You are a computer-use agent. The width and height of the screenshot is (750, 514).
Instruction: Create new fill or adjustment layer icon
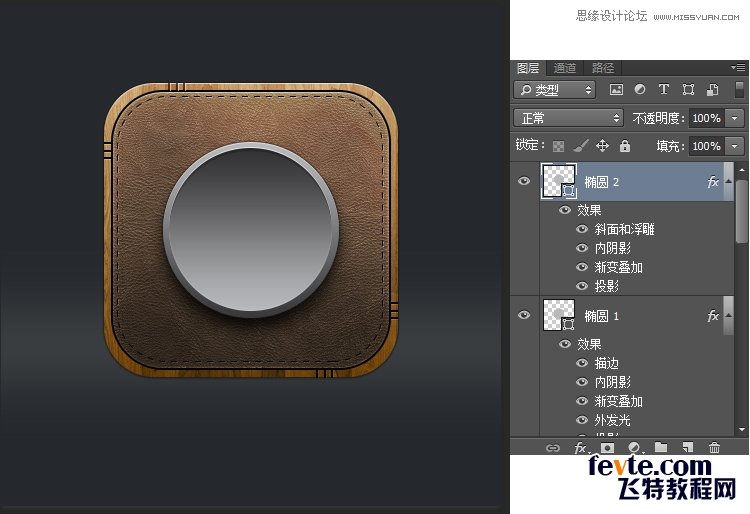pyautogui.click(x=634, y=448)
